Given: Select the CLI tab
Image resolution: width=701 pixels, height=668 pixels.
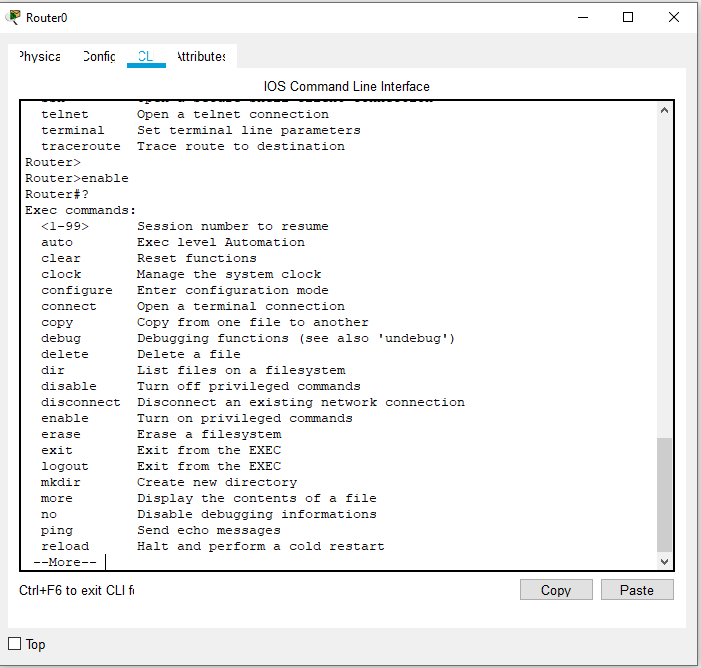Looking at the screenshot, I should coord(146,57).
